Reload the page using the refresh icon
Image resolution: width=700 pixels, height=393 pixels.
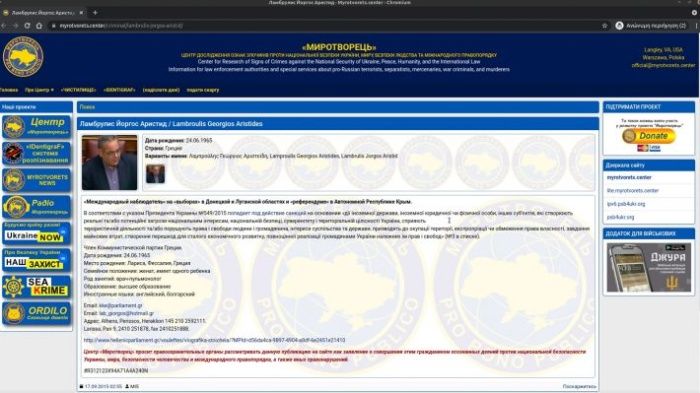coord(27,26)
